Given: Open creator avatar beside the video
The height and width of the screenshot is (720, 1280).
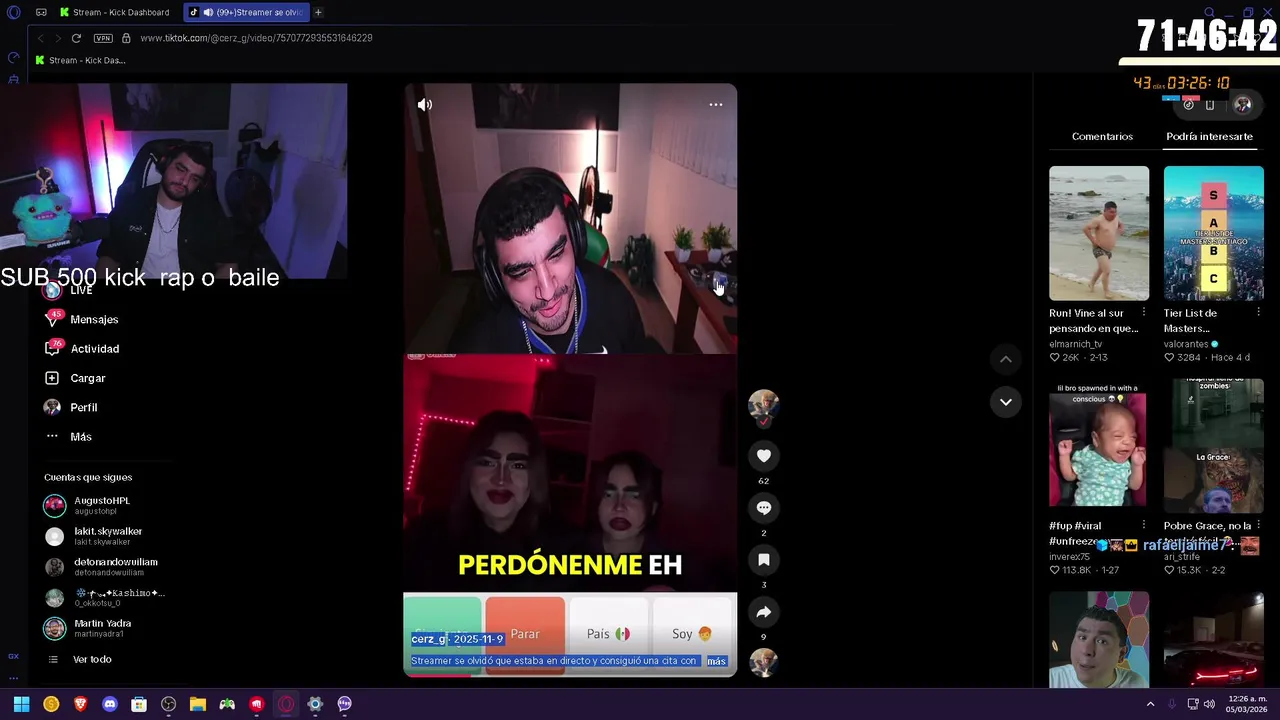Looking at the screenshot, I should 764,405.
